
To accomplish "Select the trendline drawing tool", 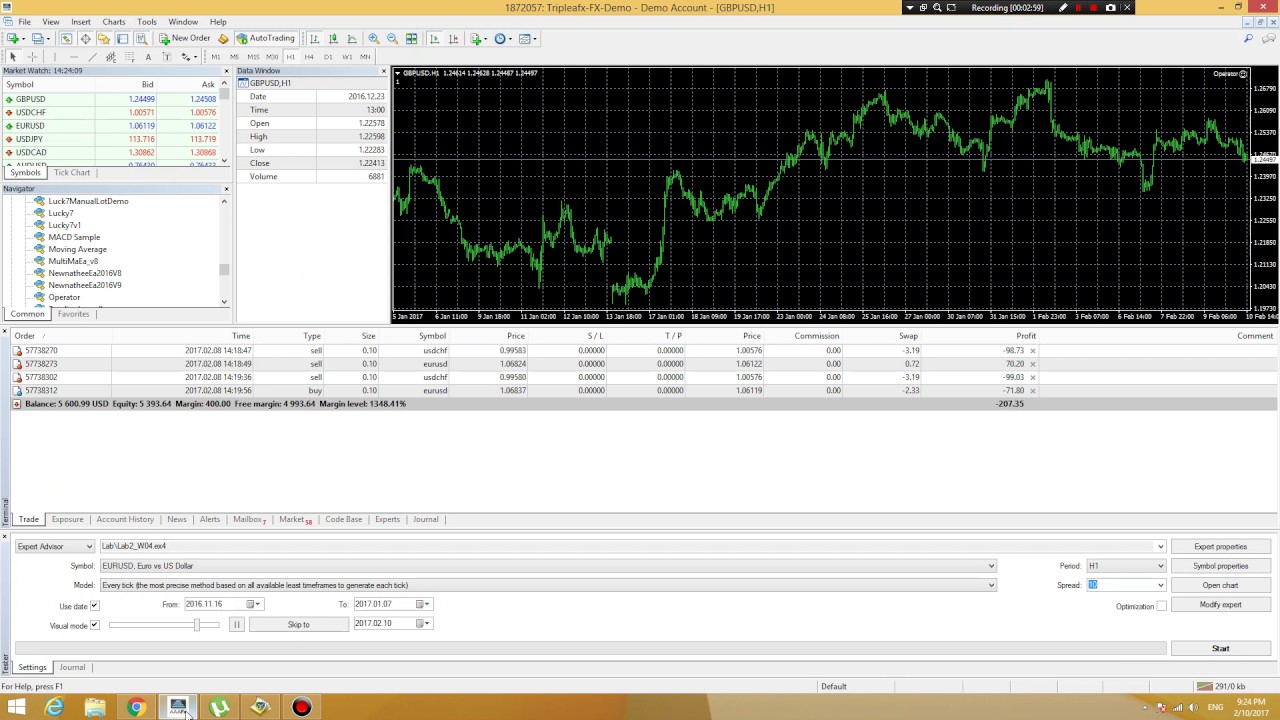I will (92, 57).
